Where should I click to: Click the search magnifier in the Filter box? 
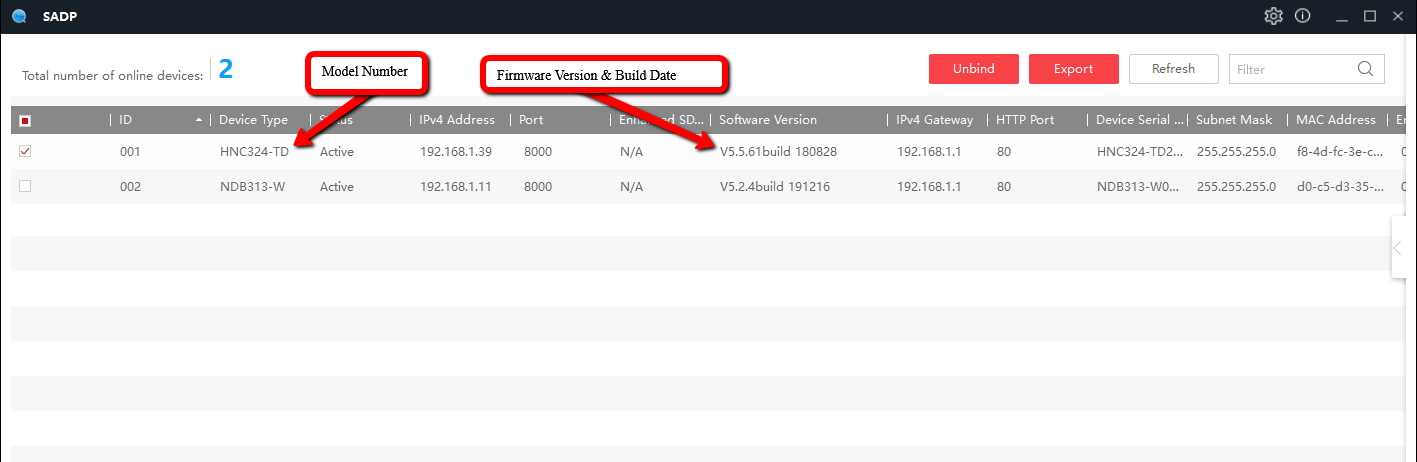point(1366,69)
